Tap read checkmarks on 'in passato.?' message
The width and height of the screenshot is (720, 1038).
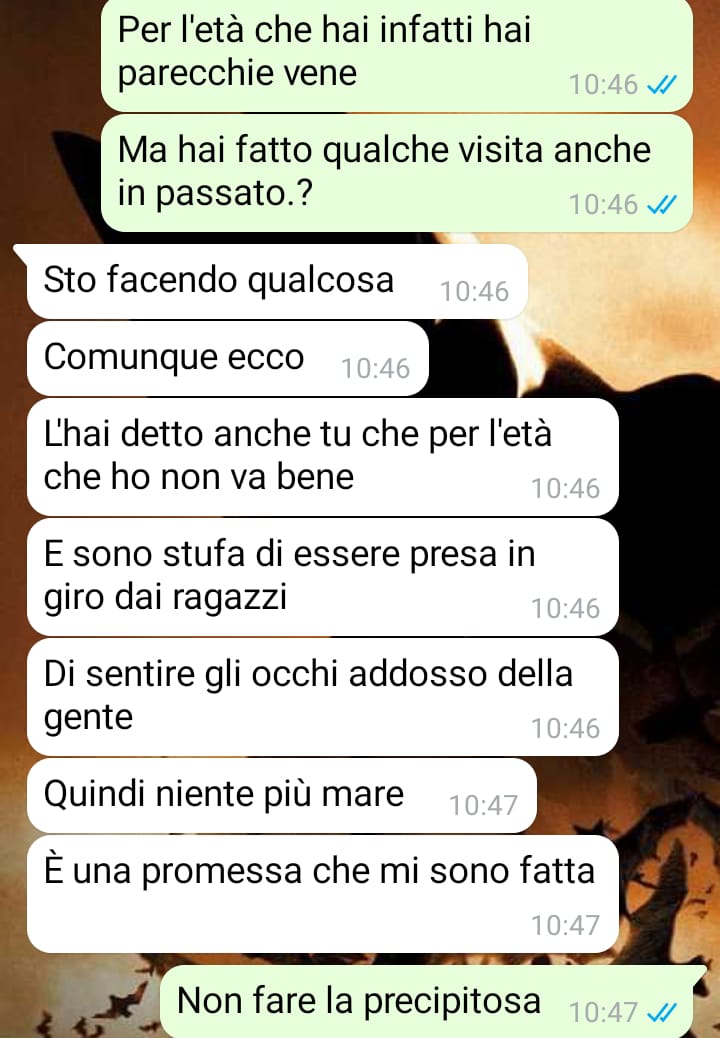tap(661, 205)
